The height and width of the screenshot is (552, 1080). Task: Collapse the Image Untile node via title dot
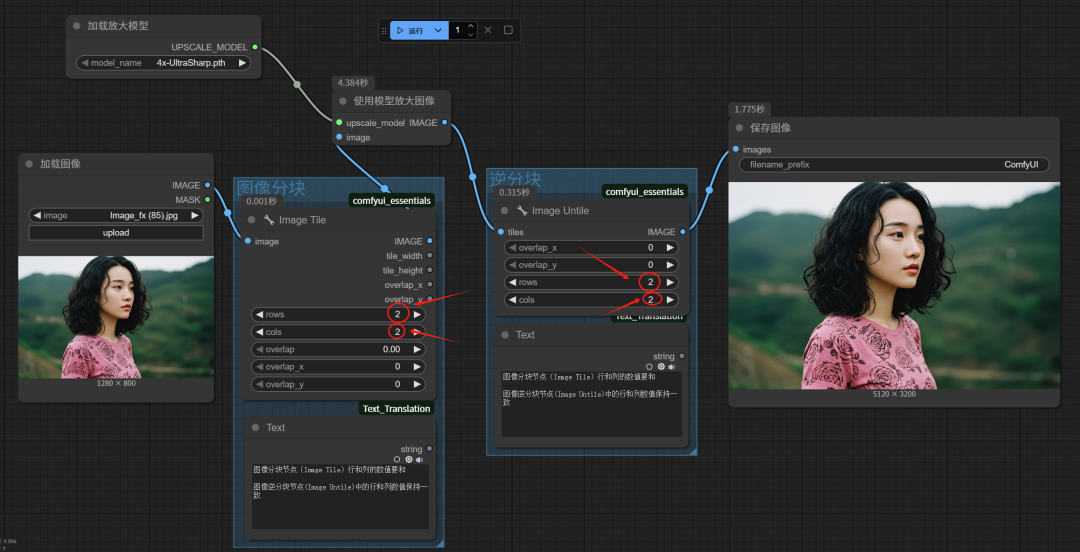coord(506,211)
